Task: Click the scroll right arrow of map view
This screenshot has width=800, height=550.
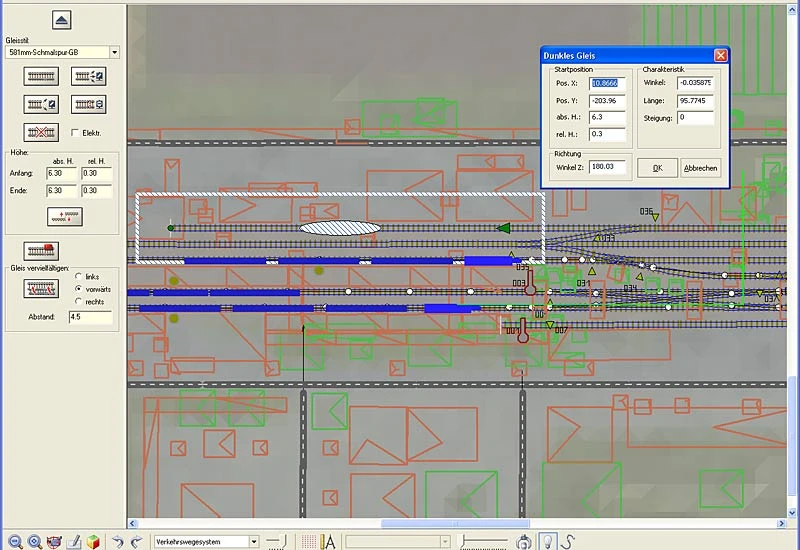Action: point(782,523)
